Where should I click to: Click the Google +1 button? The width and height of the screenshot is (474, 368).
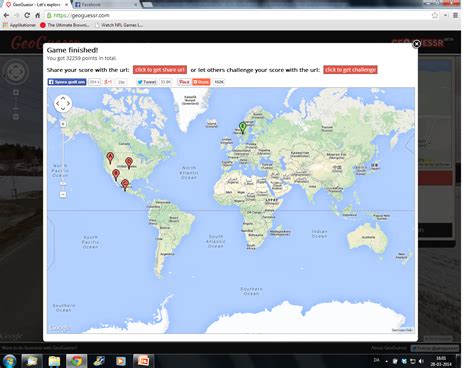click(x=108, y=82)
